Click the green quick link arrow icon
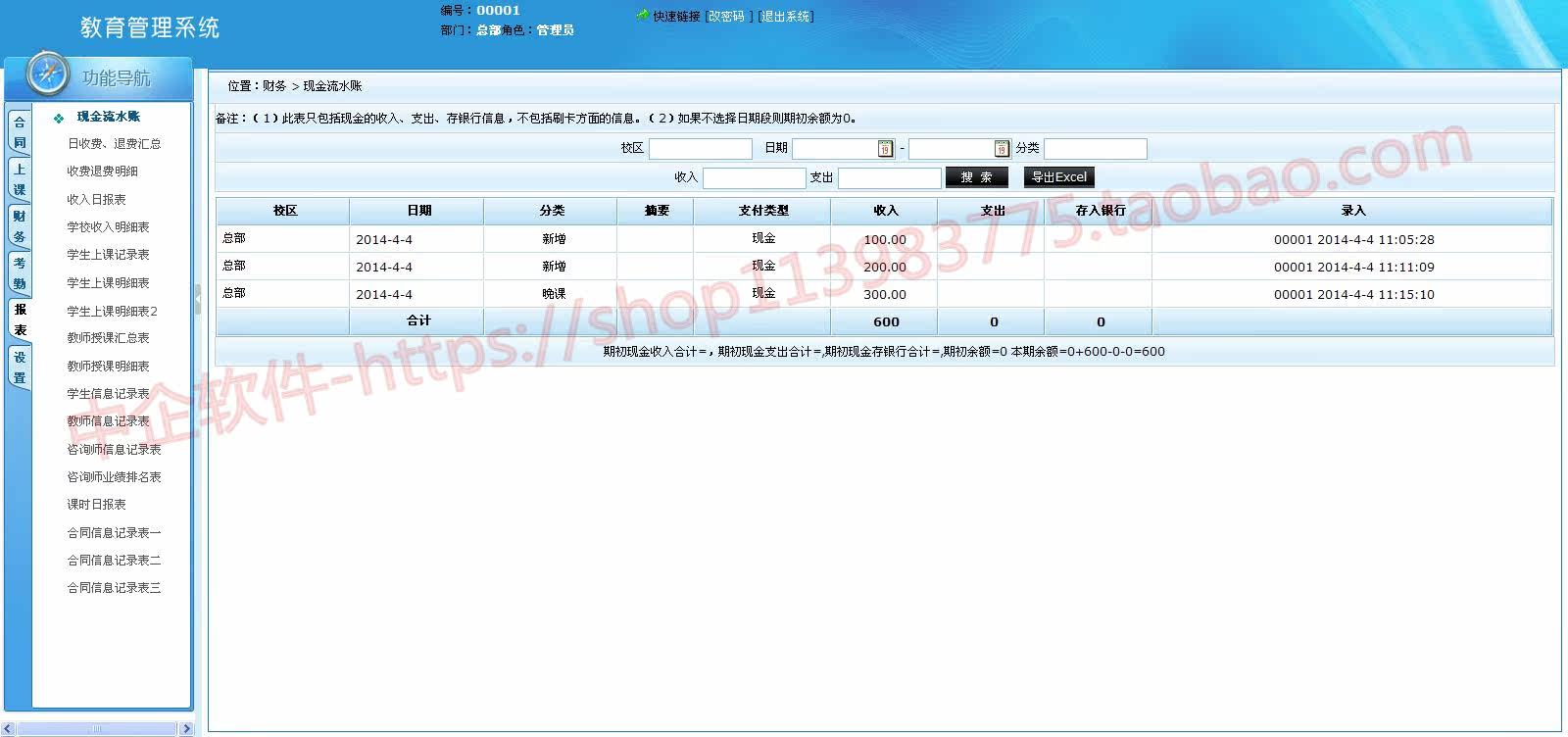 643,16
